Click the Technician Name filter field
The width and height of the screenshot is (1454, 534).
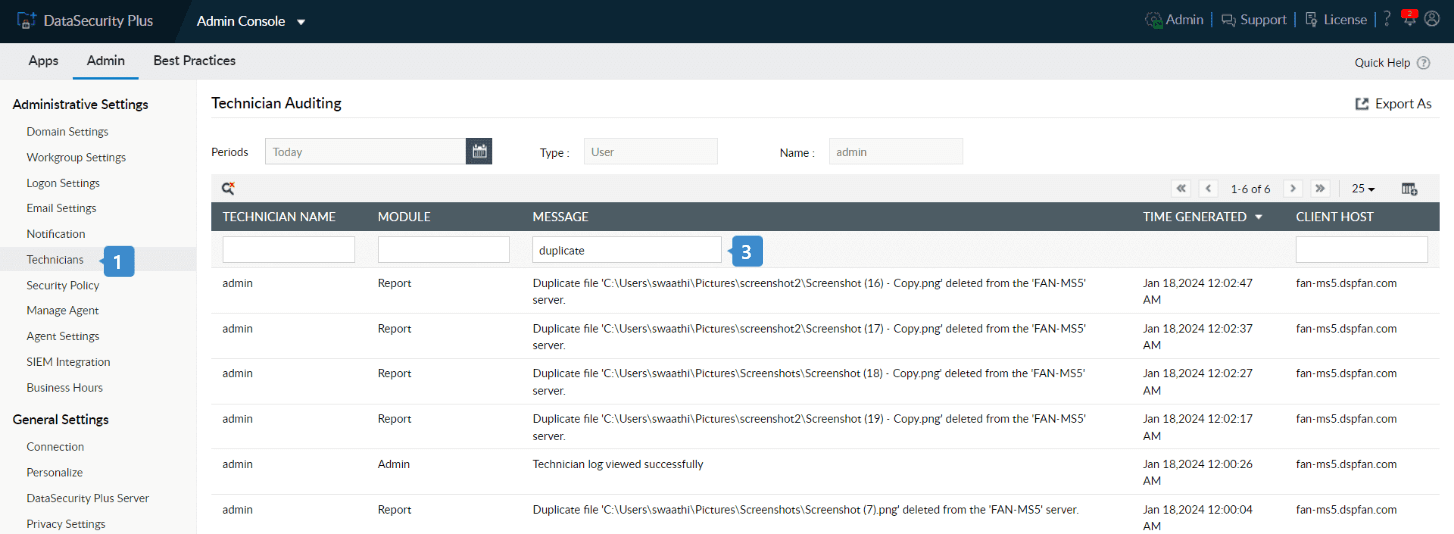289,250
